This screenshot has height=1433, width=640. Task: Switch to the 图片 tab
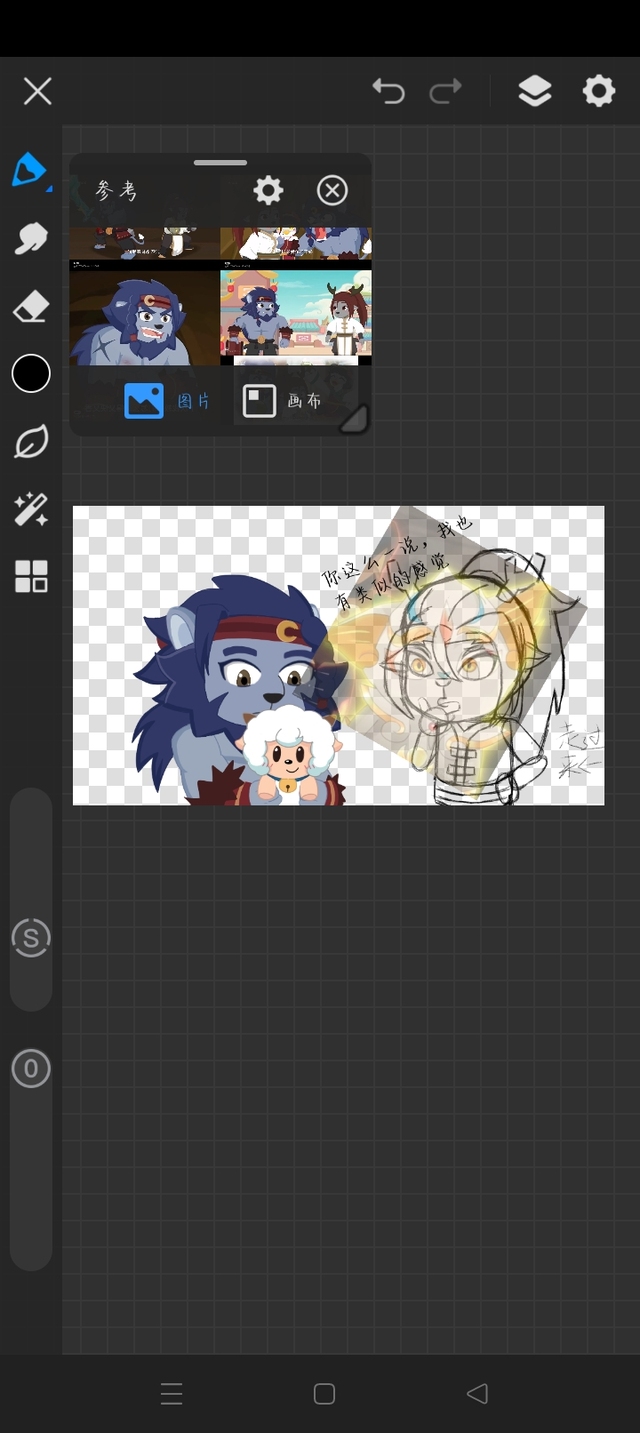tap(167, 401)
